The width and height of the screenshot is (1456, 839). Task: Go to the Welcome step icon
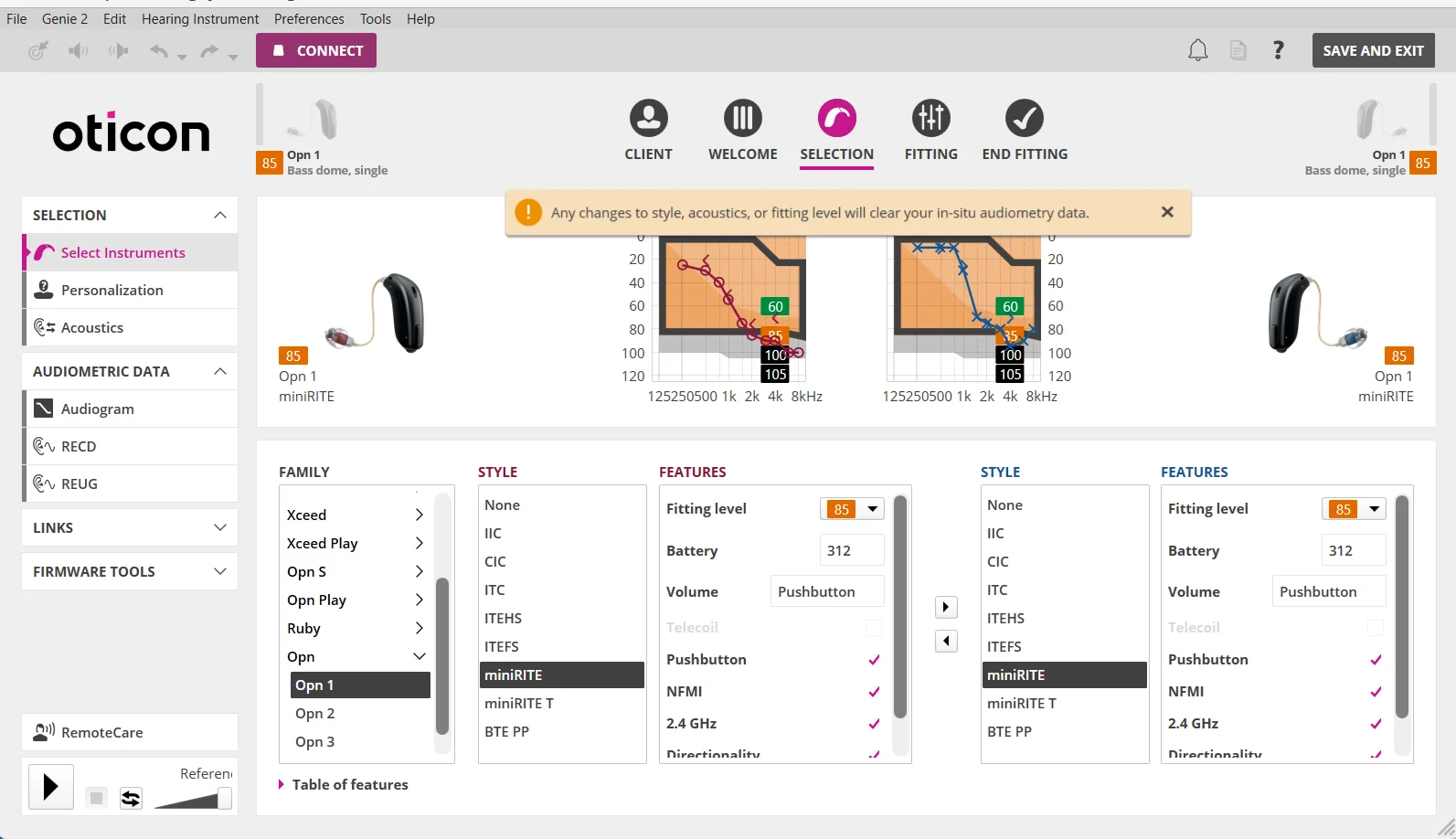(x=742, y=118)
